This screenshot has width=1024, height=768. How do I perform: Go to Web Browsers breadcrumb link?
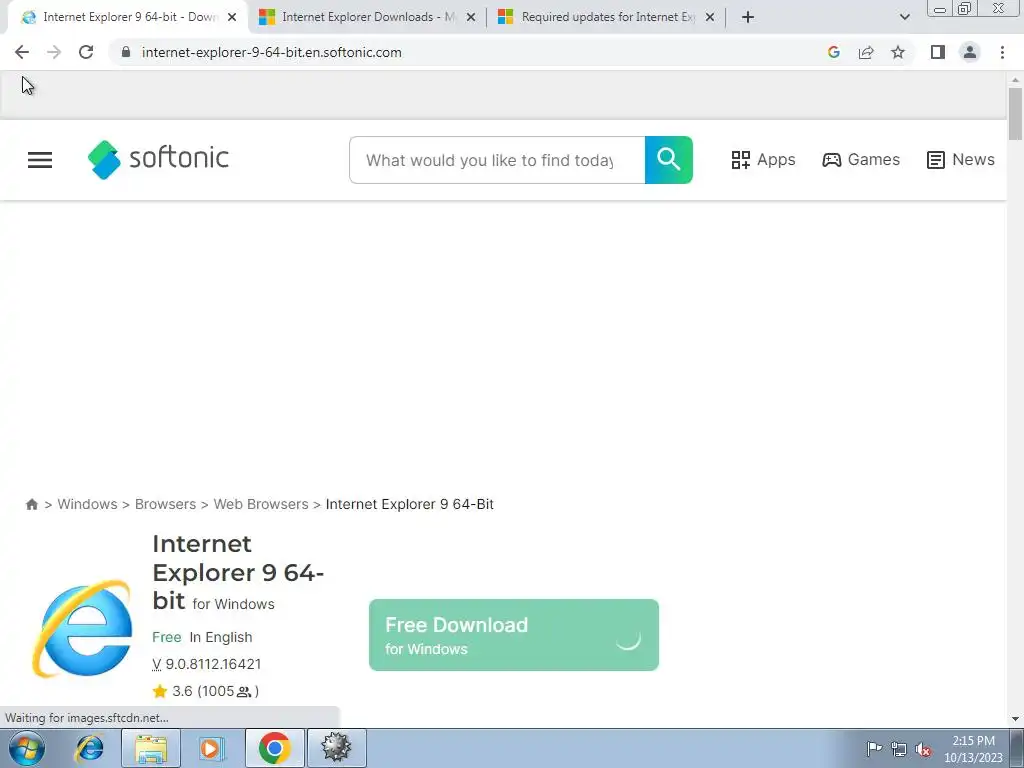pos(261,504)
